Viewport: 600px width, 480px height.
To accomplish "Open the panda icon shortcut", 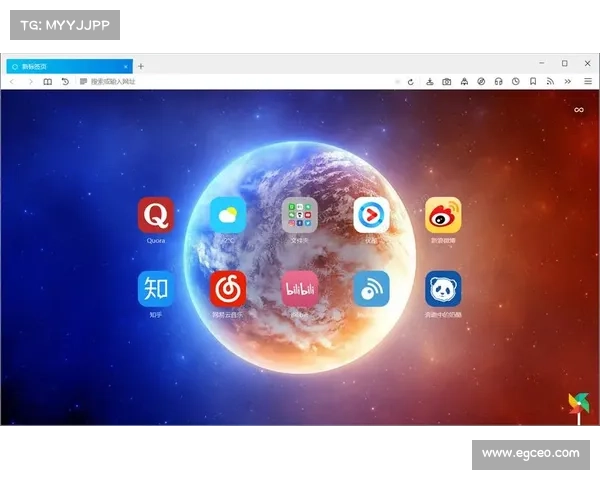I will pyautogui.click(x=443, y=289).
